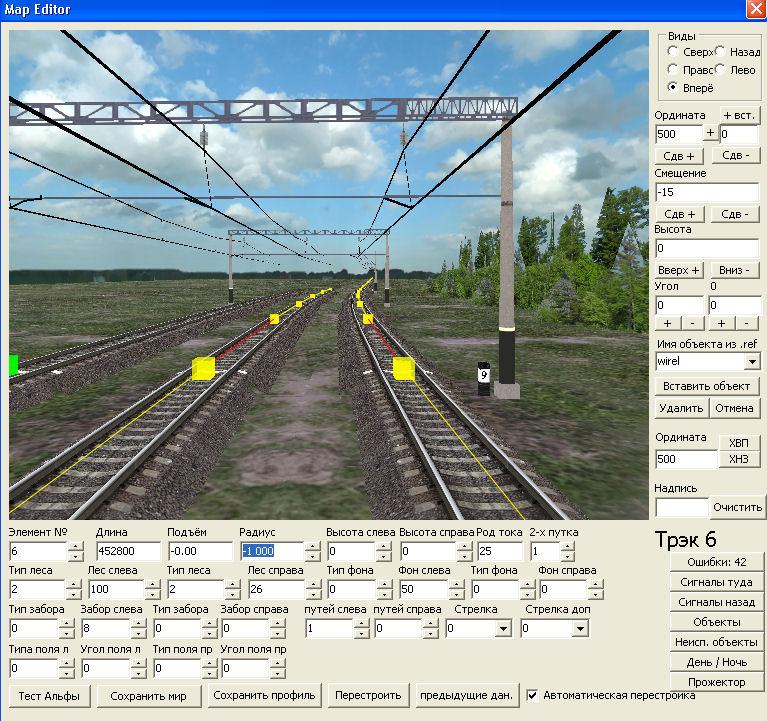Open the Стрелка доп dropdown
This screenshot has width=767, height=721.
click(580, 629)
